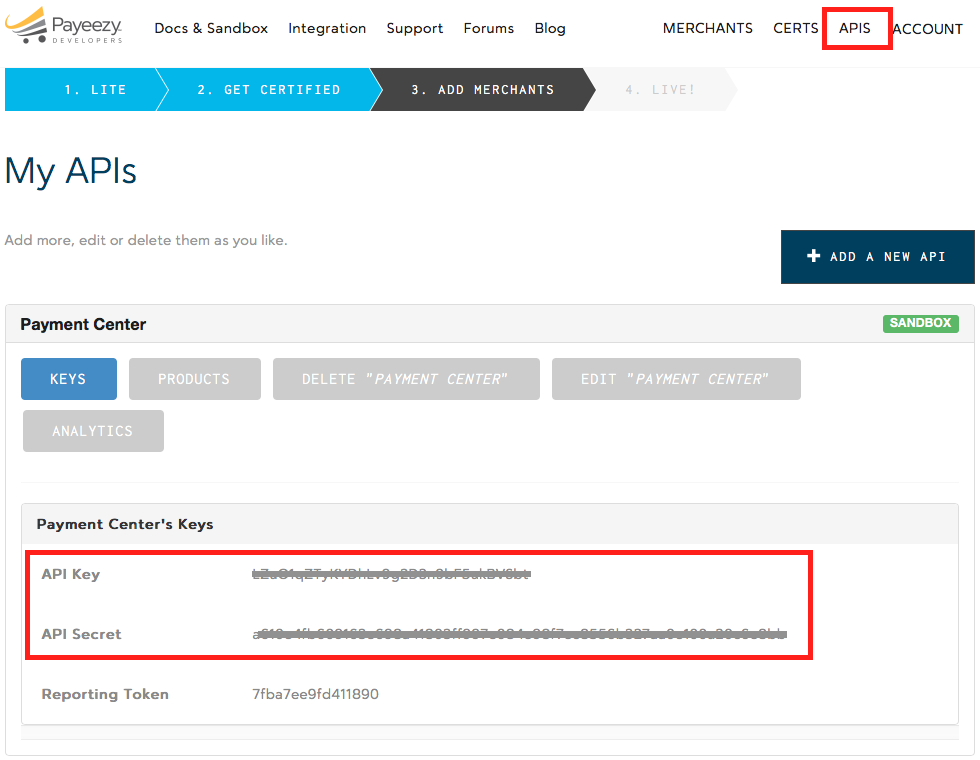This screenshot has height=760, width=980.
Task: Click the SANDBOX badge
Action: pos(921,323)
